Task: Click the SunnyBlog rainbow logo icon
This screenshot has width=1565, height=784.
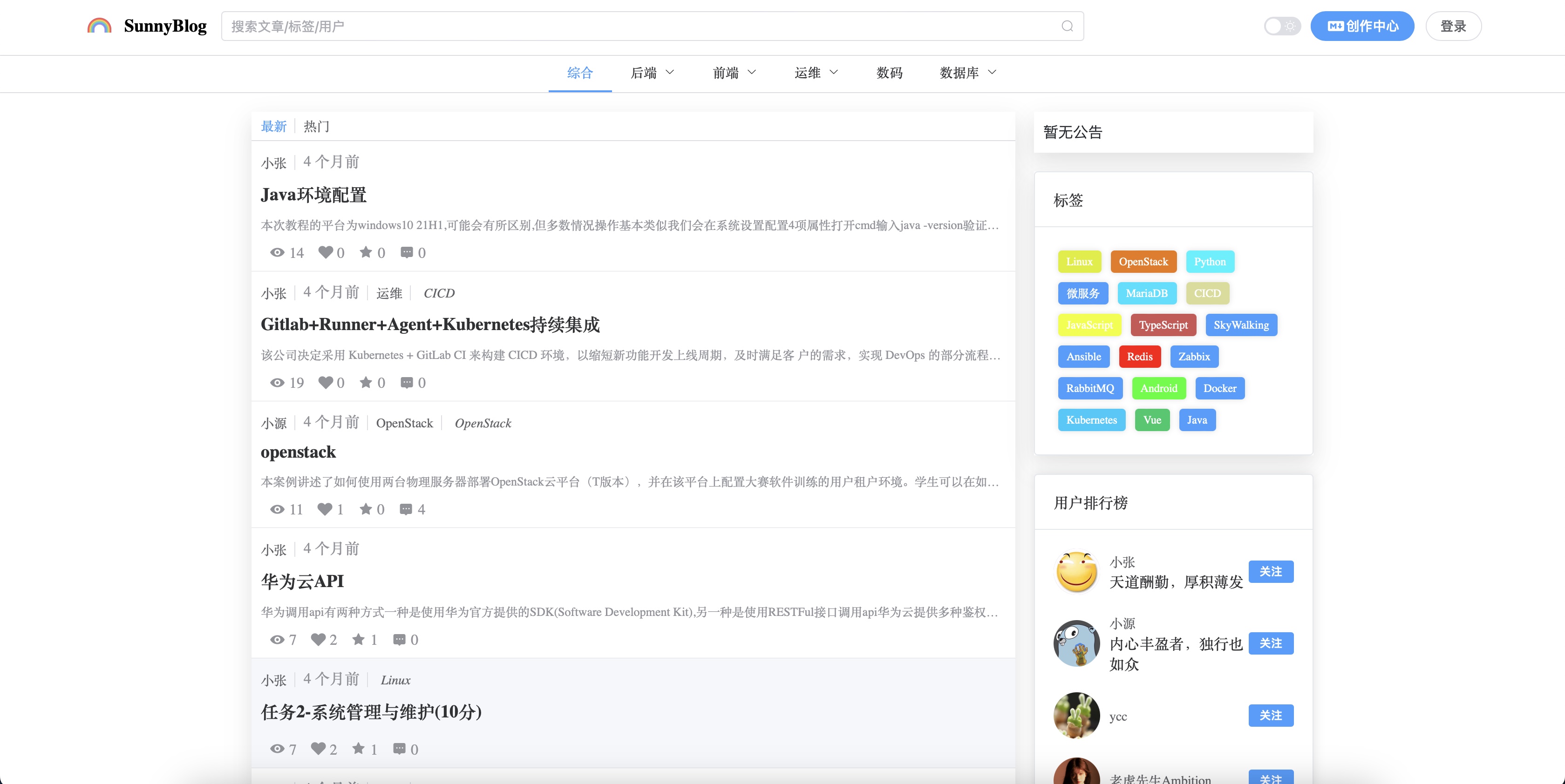Action: point(99,26)
